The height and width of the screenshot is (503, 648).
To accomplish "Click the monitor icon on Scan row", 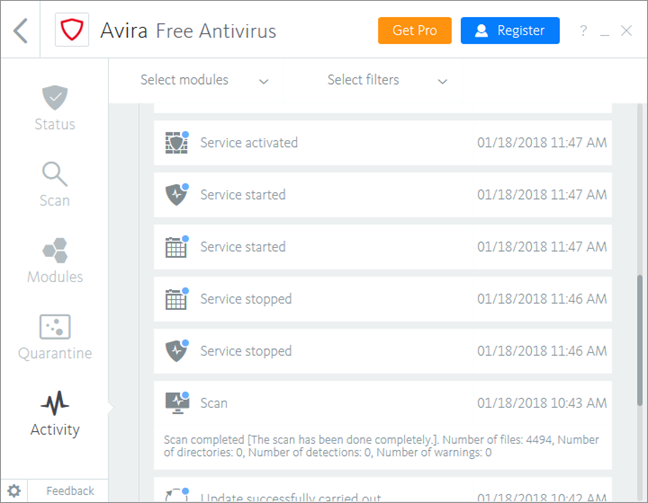I will [177, 403].
